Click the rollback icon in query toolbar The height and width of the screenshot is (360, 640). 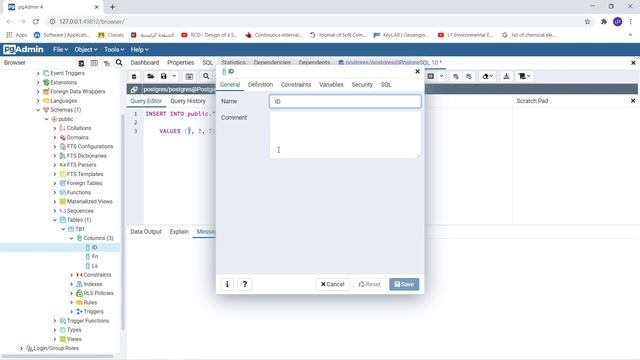coord(469,76)
